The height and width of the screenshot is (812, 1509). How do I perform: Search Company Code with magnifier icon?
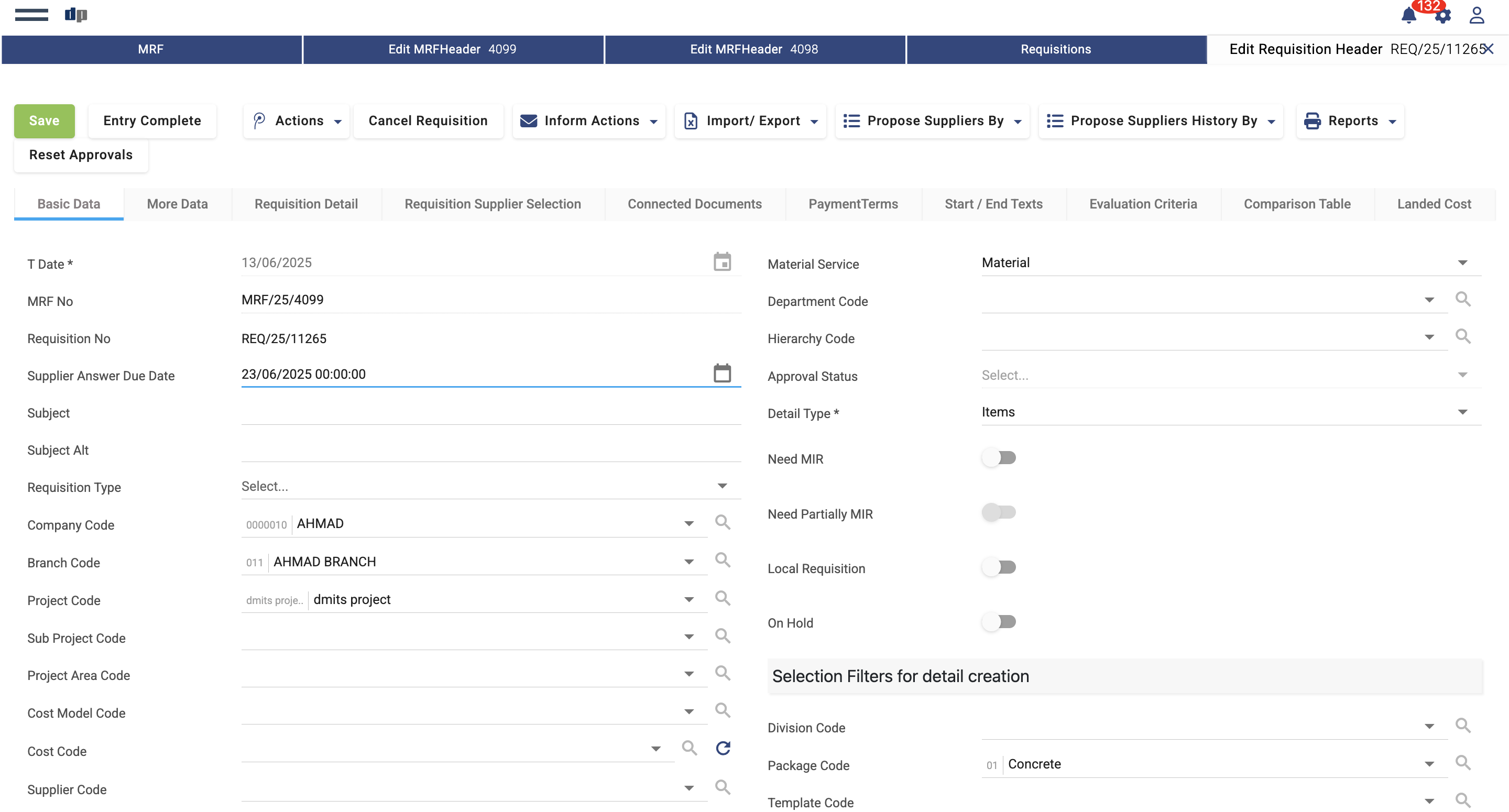coord(723,522)
